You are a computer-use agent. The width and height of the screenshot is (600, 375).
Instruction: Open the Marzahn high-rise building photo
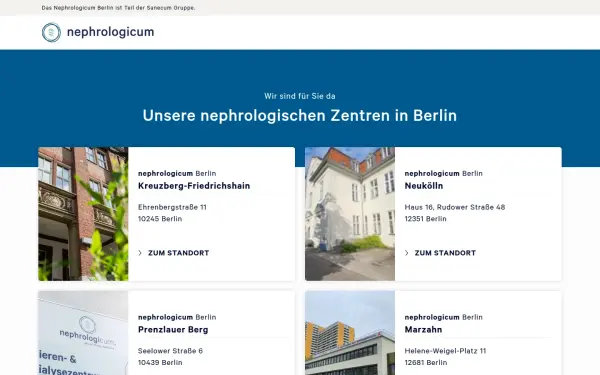pyautogui.click(x=350, y=333)
